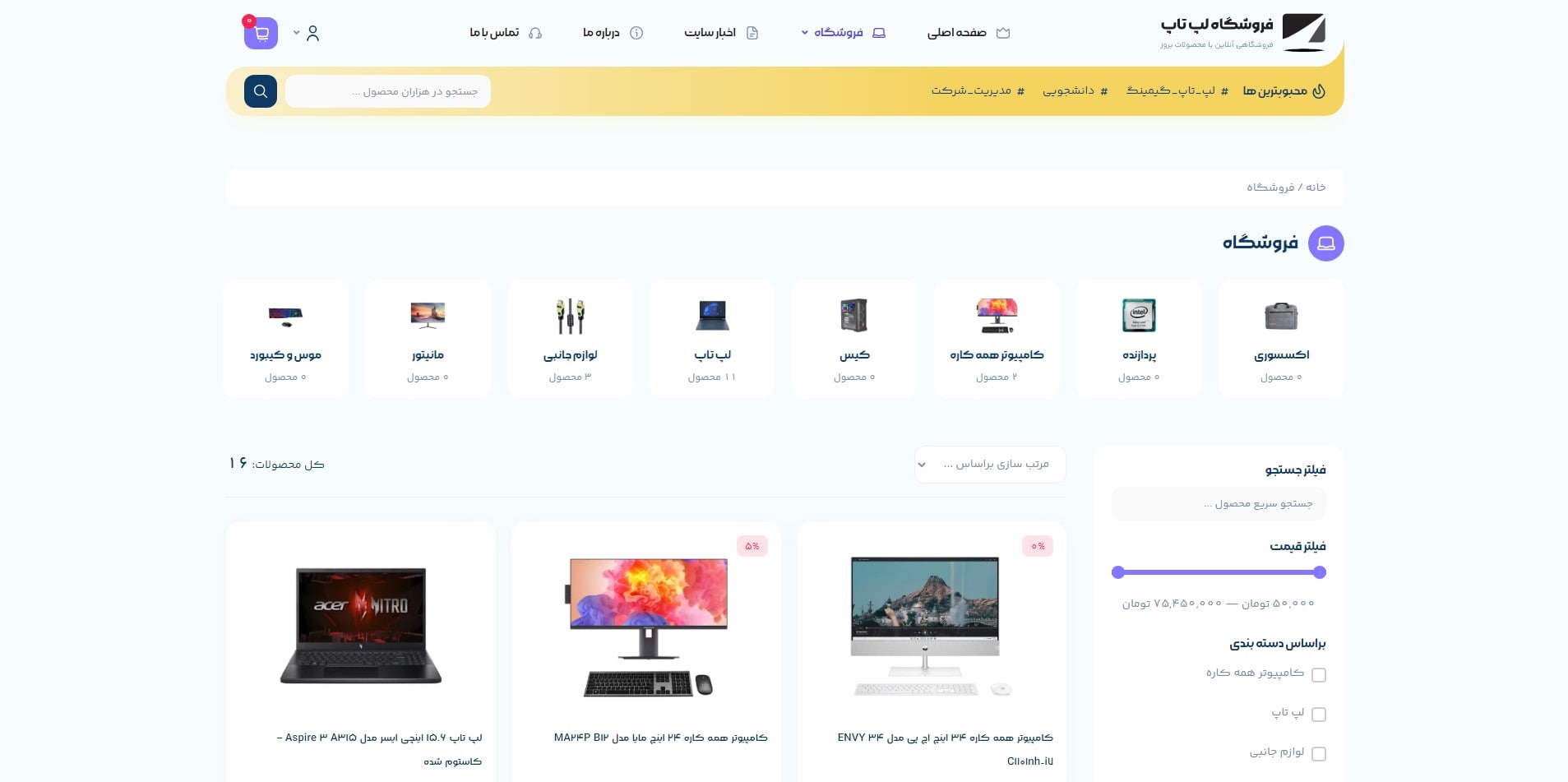Expand the account dropdown arrow beside user icon

click(x=297, y=33)
